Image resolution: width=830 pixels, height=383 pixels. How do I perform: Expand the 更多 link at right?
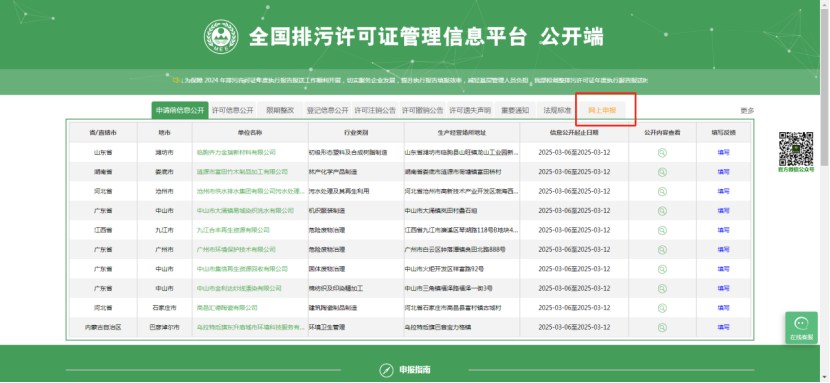pos(747,111)
